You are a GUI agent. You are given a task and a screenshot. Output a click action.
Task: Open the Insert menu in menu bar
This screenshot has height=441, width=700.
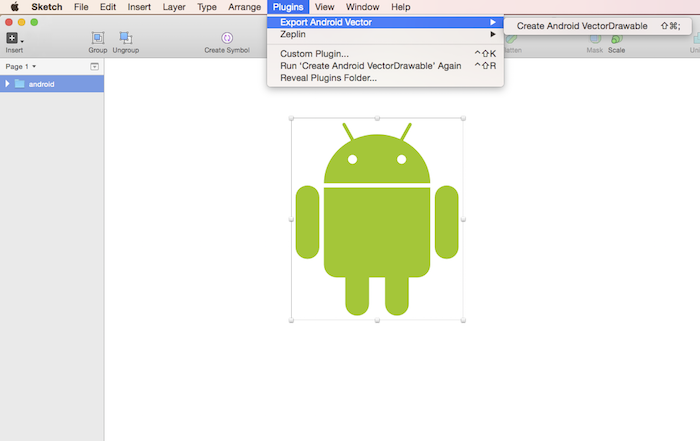[139, 7]
